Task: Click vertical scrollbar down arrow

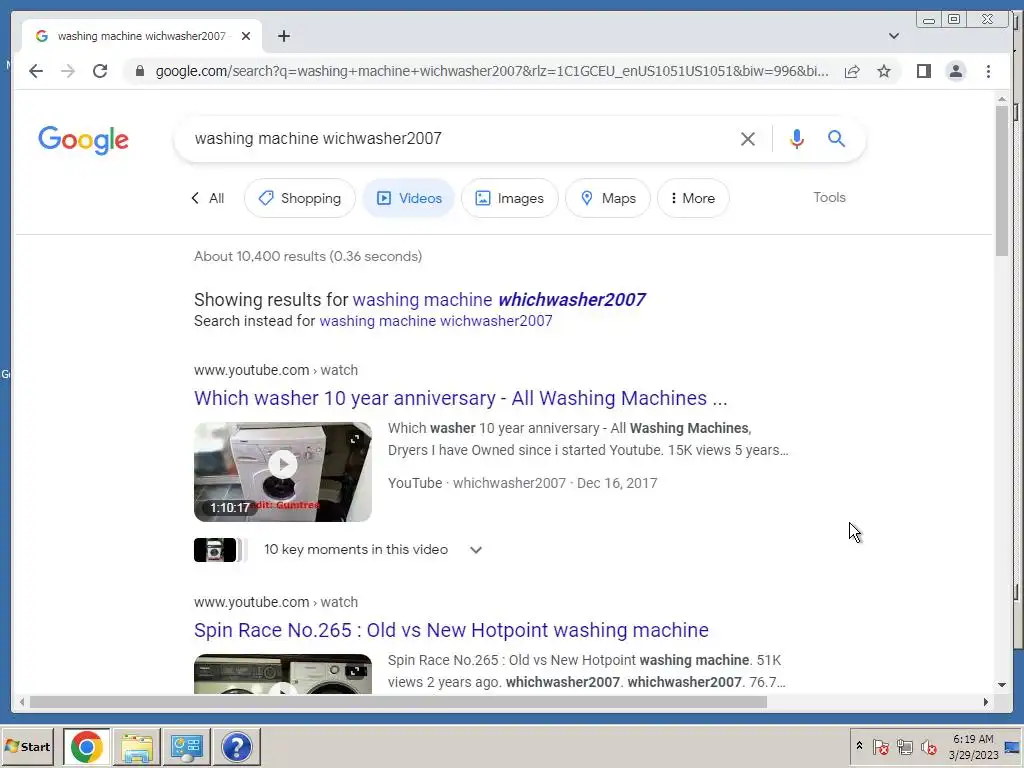Action: (1002, 685)
